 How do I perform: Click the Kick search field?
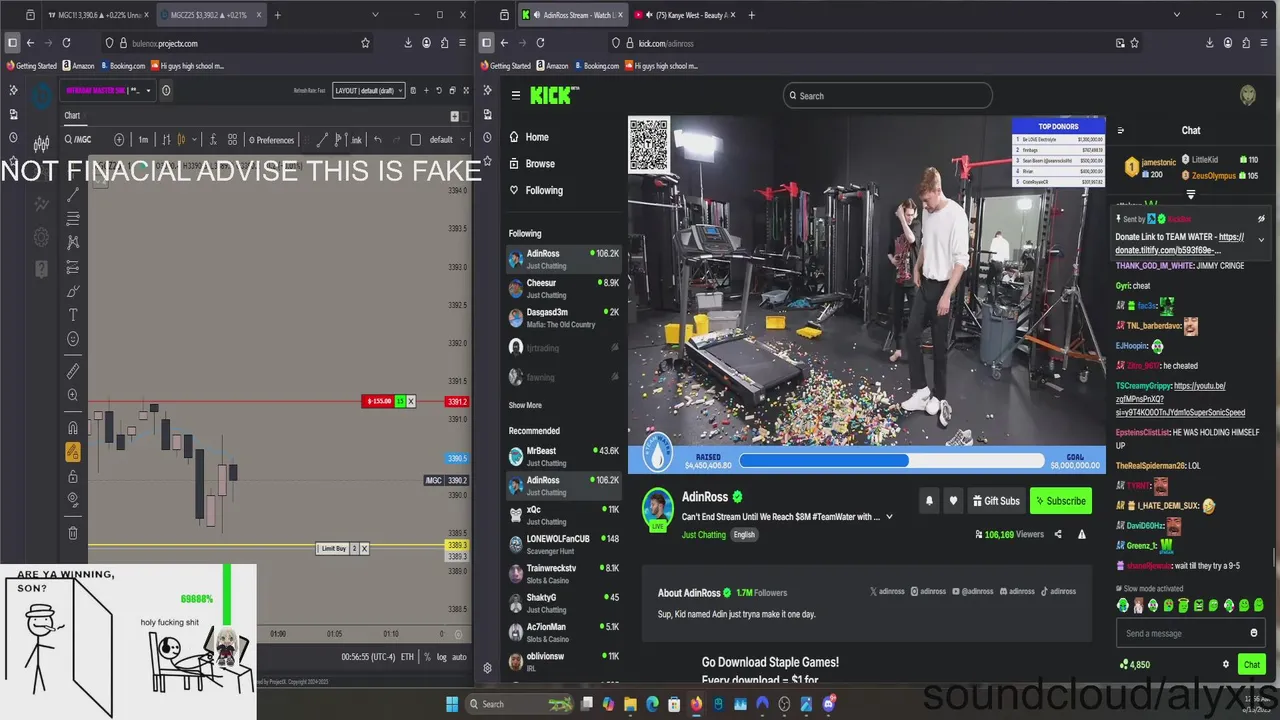pos(888,96)
